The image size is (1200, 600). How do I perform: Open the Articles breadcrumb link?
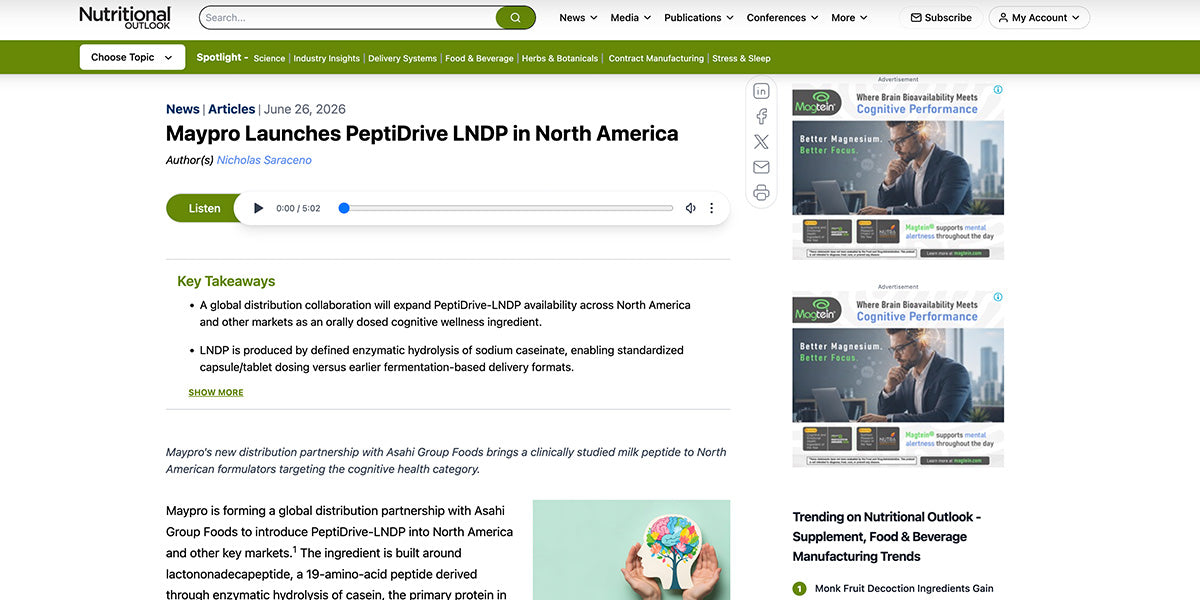pos(231,109)
